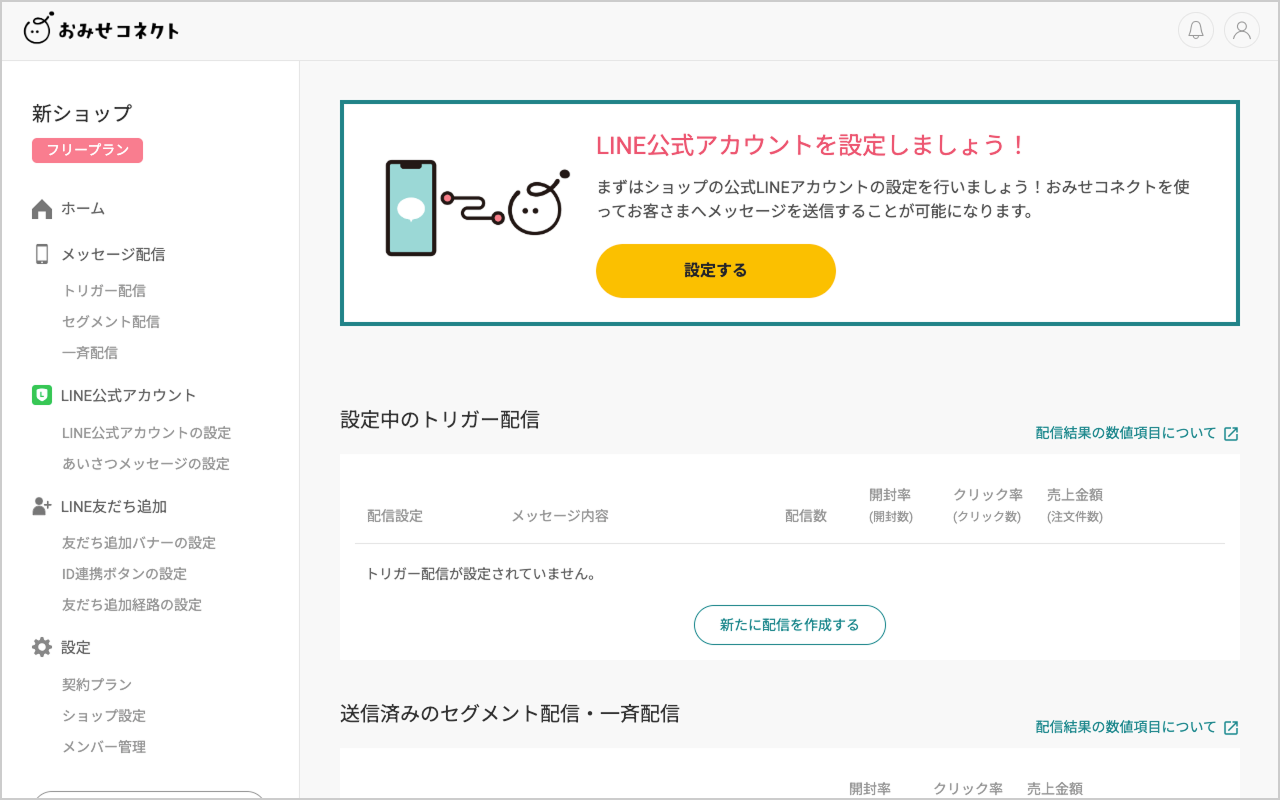Open 一斉配信 in the sidebar
Screen dimensions: 1280x800
[90, 353]
